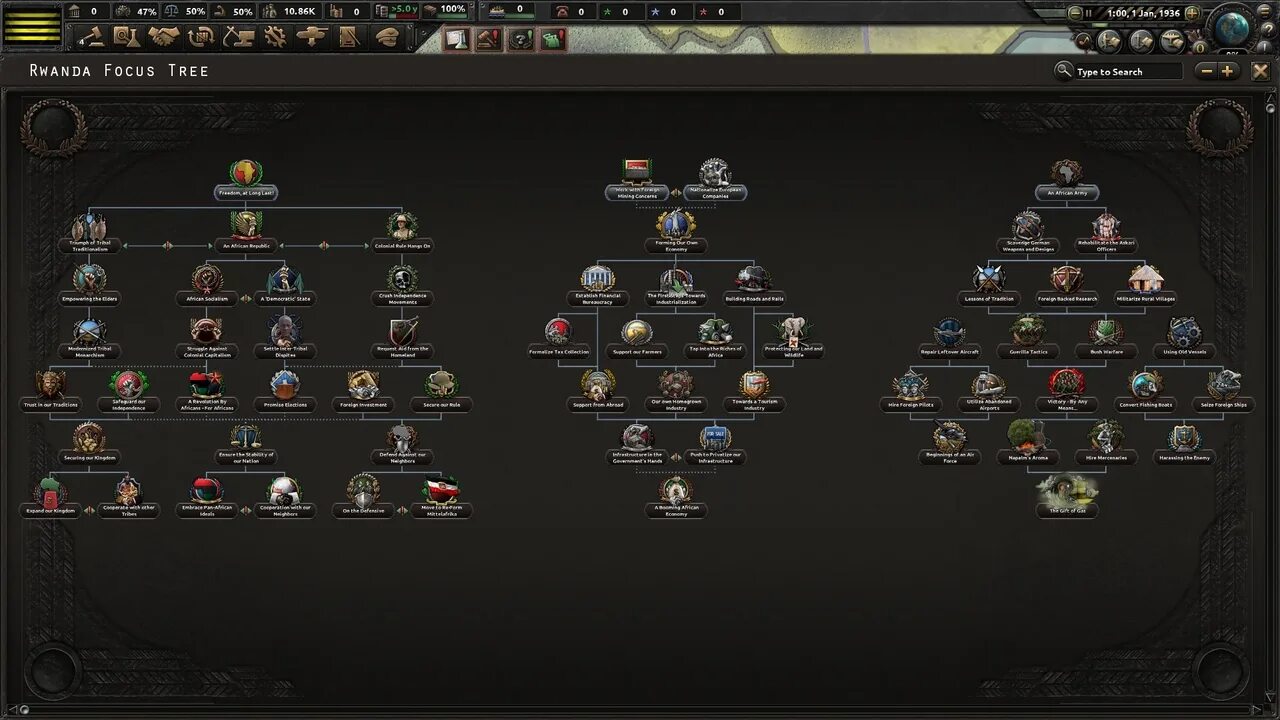Select 'Establish Financial Bureaucracy' focus
1280x720 pixels.
597,287
